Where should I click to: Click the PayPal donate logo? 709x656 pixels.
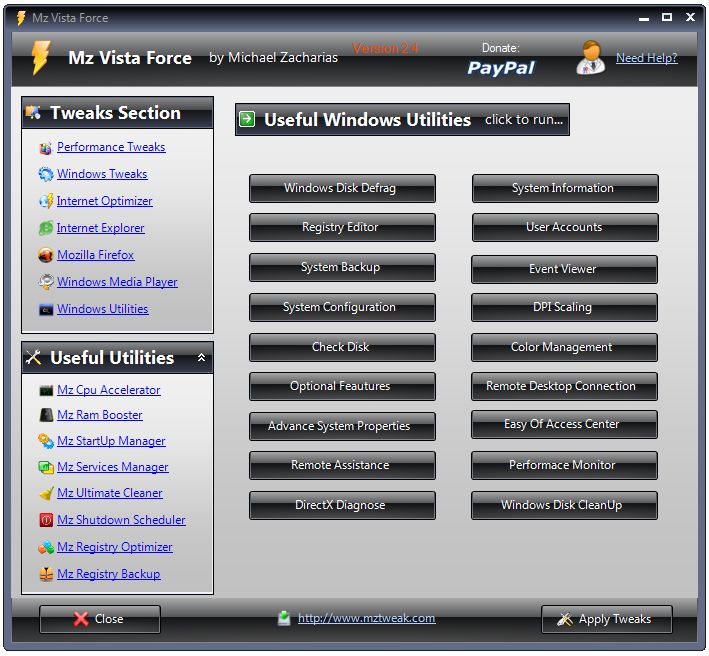pyautogui.click(x=501, y=68)
